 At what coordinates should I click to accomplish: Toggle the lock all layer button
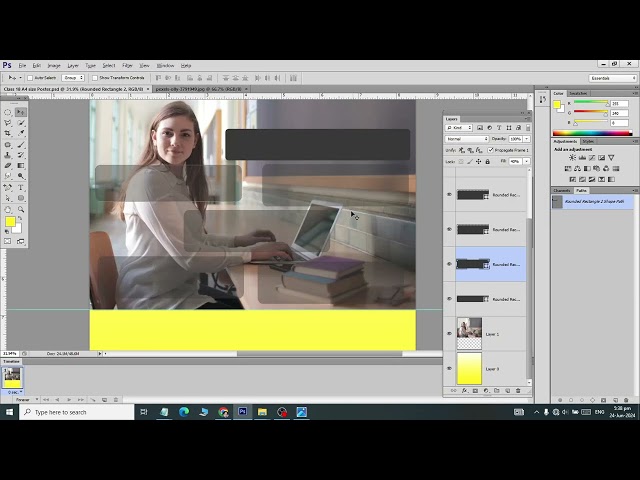(487, 161)
